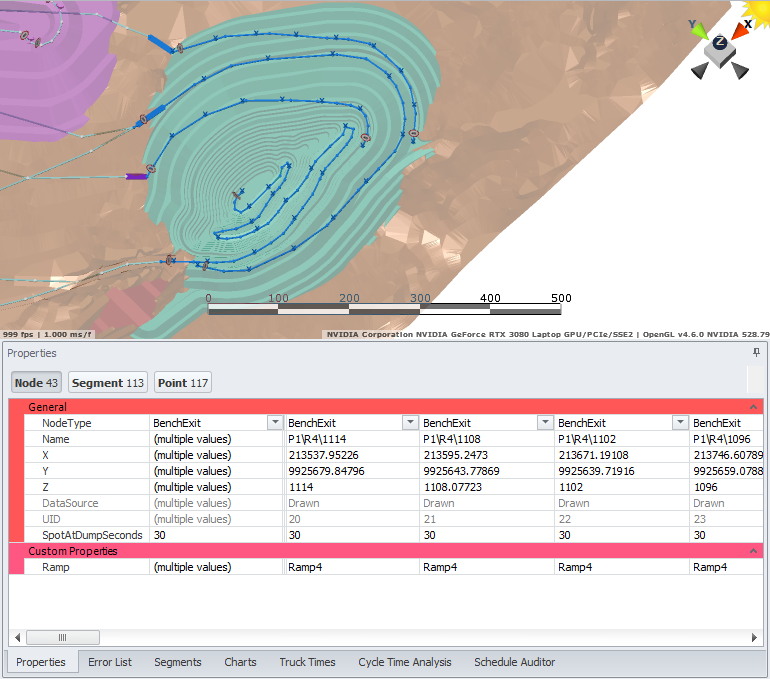Click the Z face of the view cube

click(719, 44)
